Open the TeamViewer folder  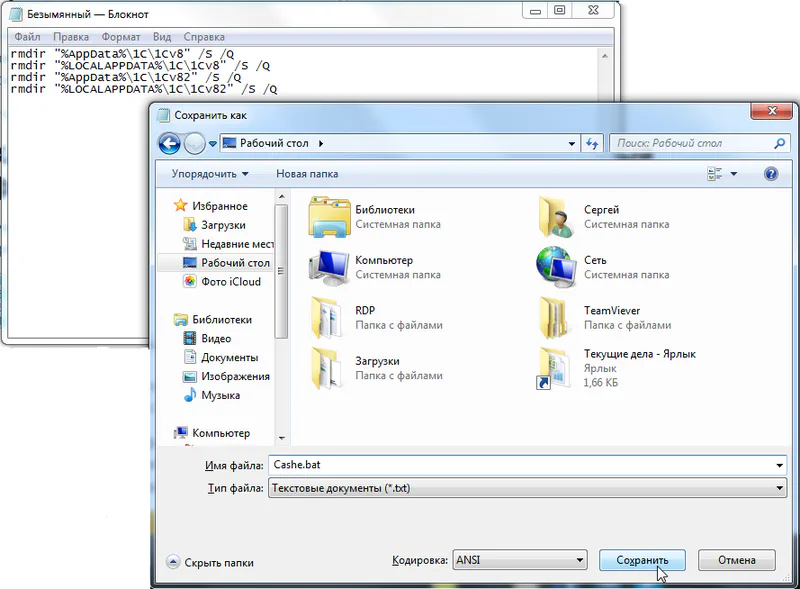tap(556, 317)
